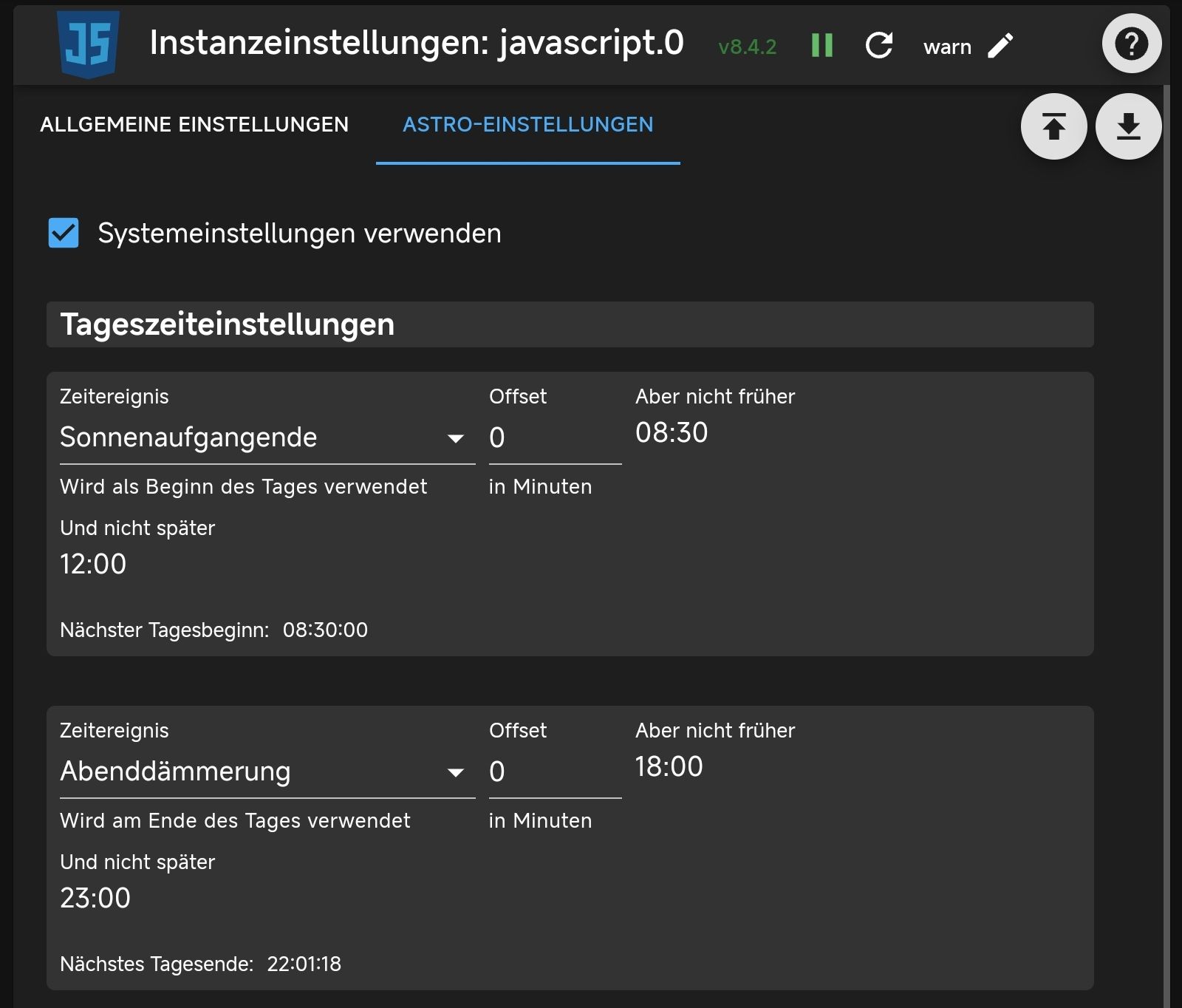The image size is (1182, 1008).
Task: Switch to Allgemeine Einstellungen tab
Action: [x=194, y=124]
